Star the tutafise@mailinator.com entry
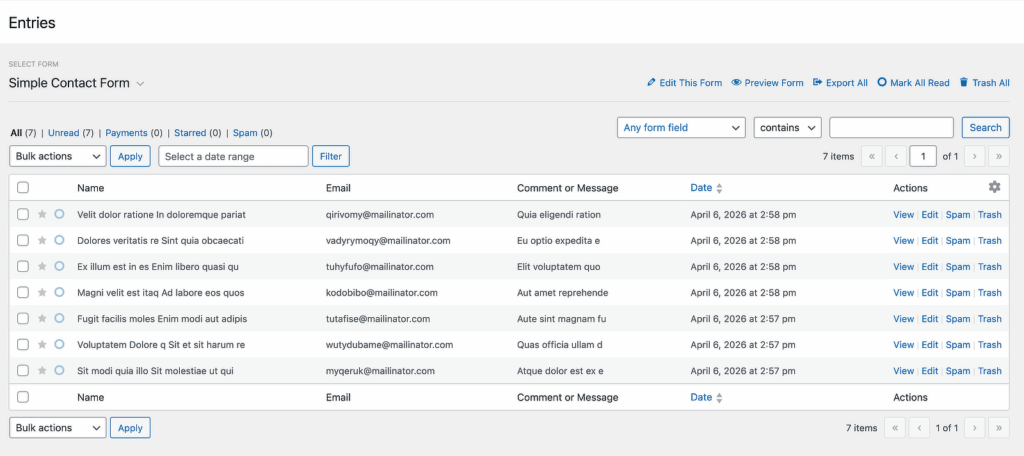The height and width of the screenshot is (456, 1024). pos(42,319)
